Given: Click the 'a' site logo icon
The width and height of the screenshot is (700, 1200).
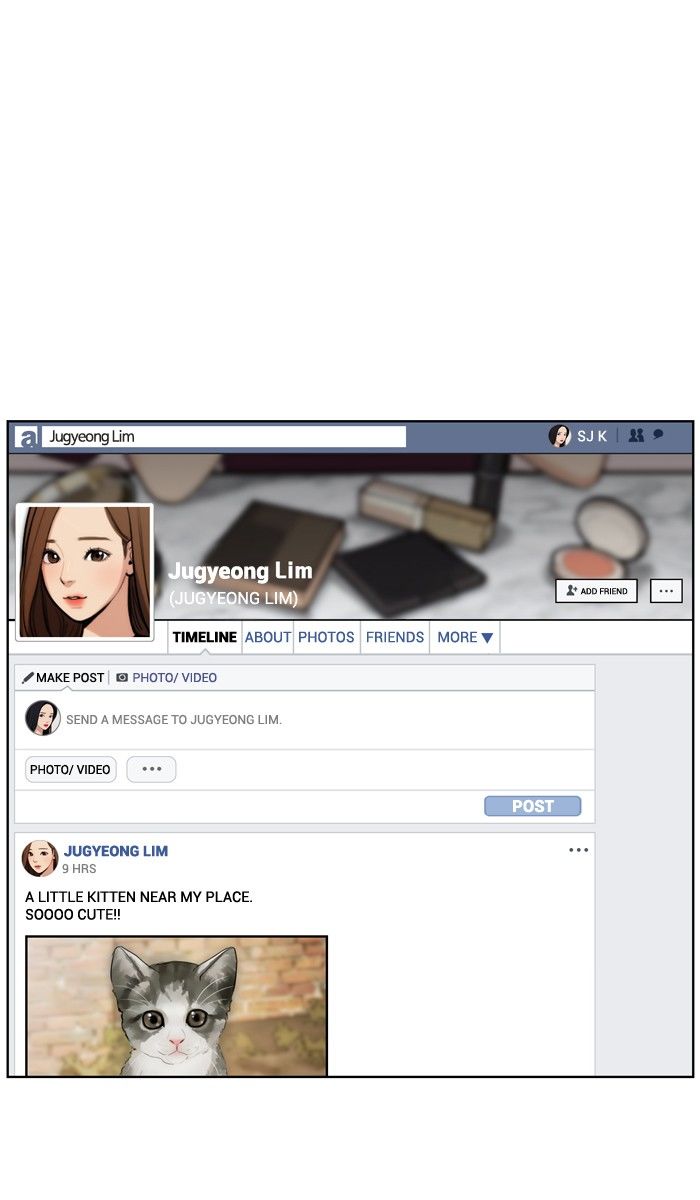Looking at the screenshot, I should pos(27,437).
